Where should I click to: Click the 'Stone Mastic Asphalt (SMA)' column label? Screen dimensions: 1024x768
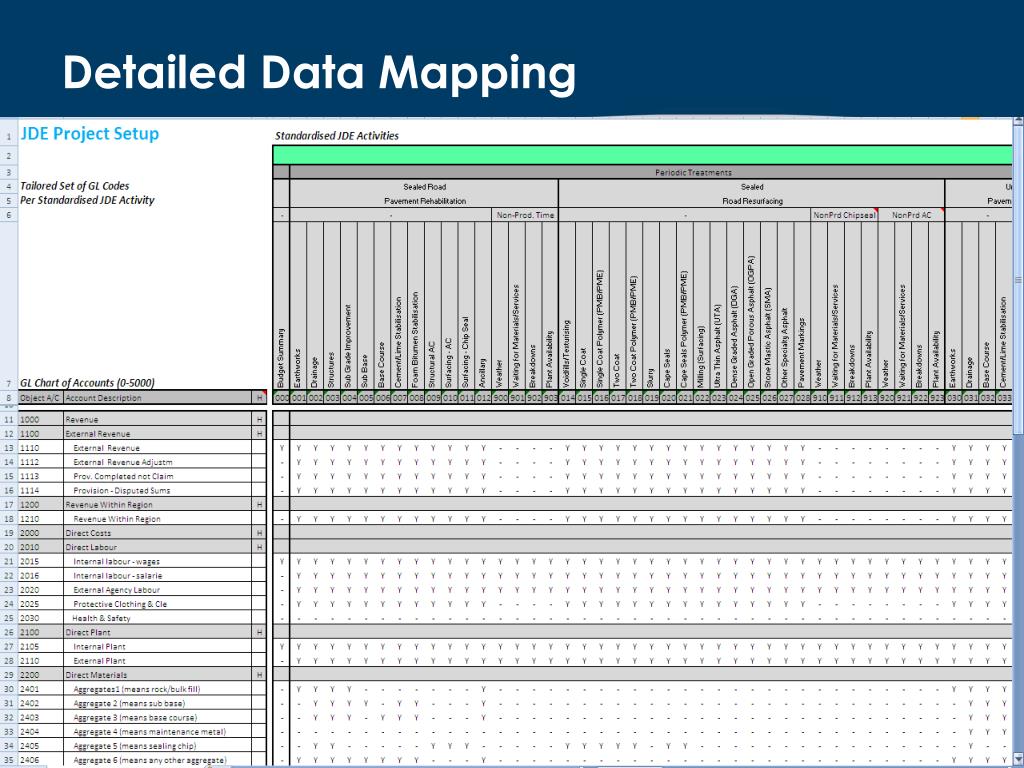click(x=767, y=338)
